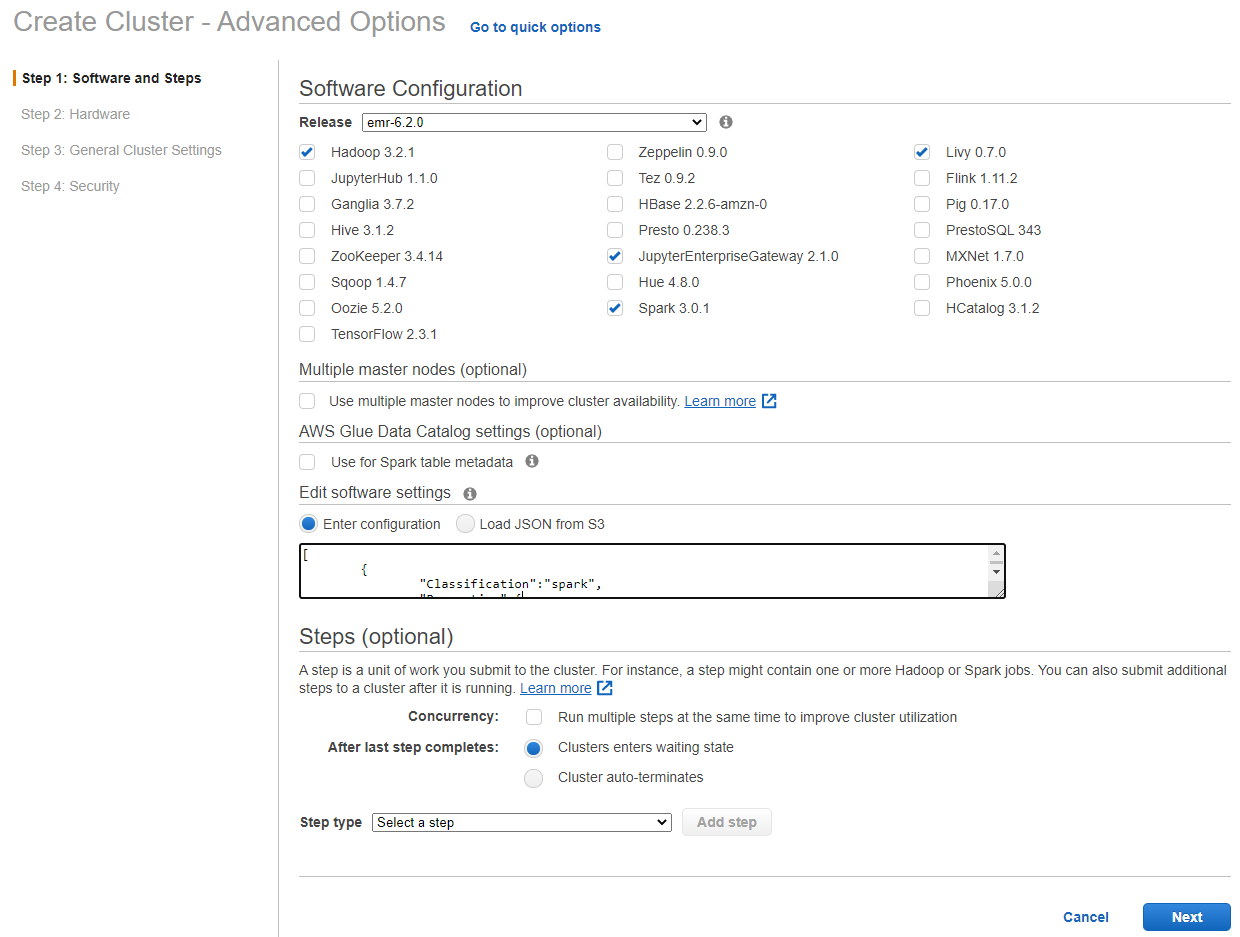Open Step 3: General Cluster Settings

point(121,150)
